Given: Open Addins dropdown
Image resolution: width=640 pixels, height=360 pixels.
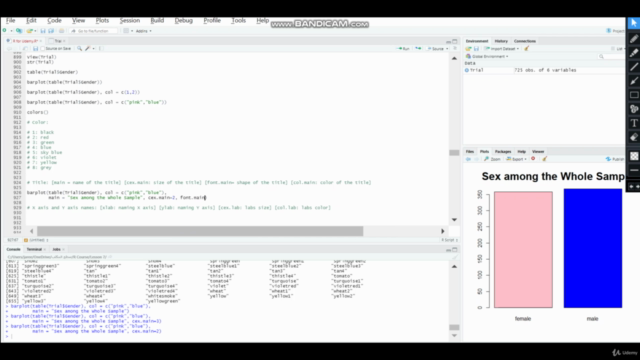Looking at the screenshot, I should 143,31.
